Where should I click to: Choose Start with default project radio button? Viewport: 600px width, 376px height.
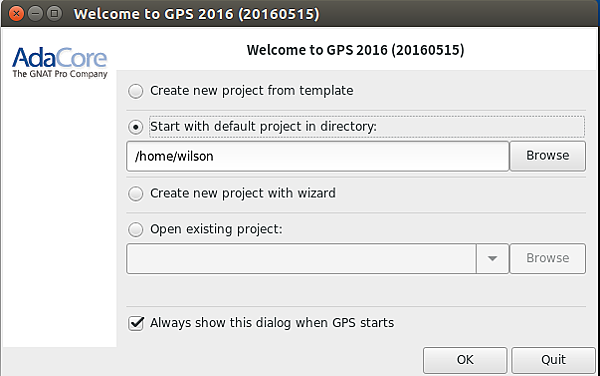(135, 127)
